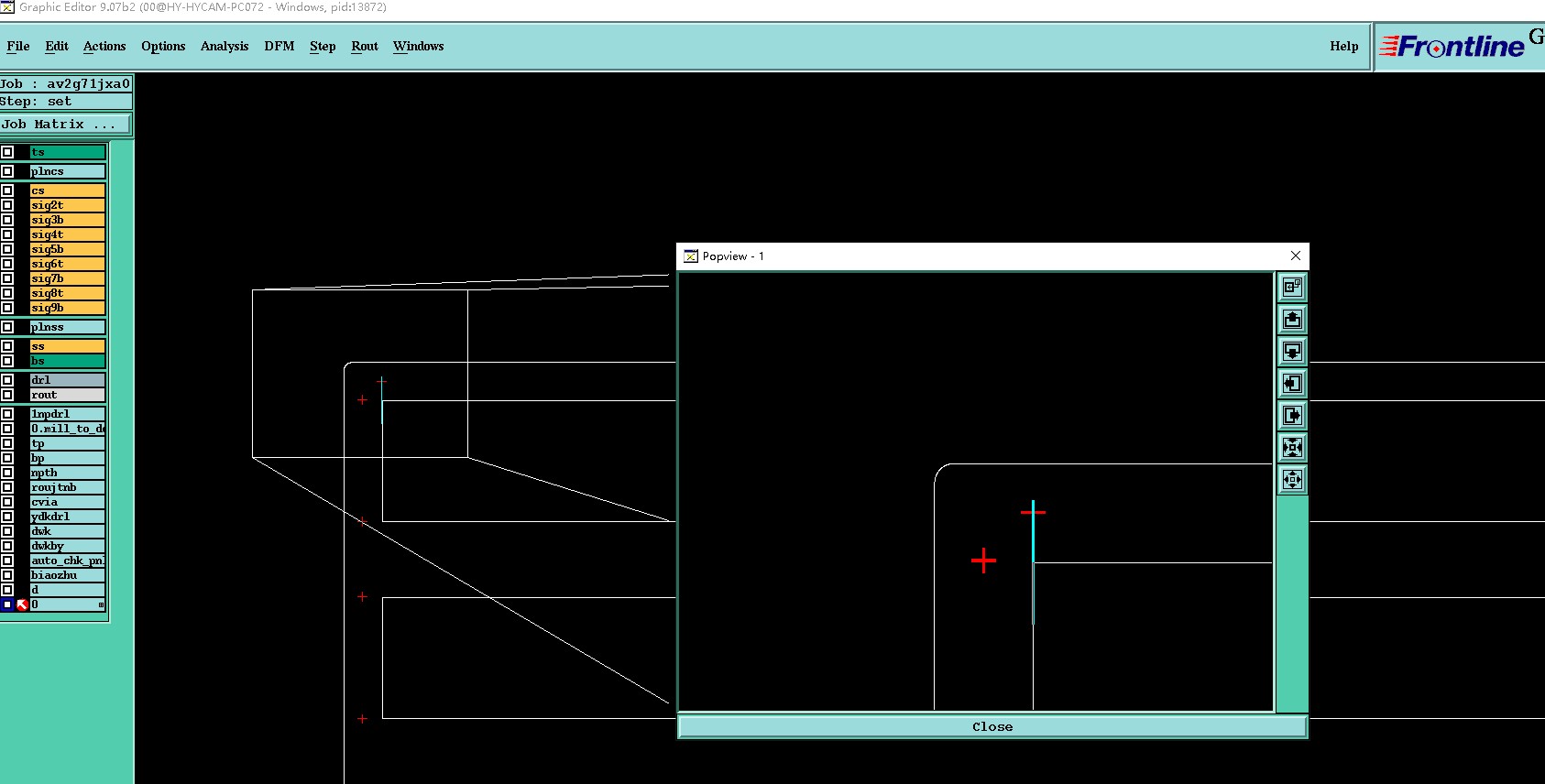Toggle display checkbox for layer sig5b
The width and height of the screenshot is (1545, 784).
pyautogui.click(x=7, y=249)
